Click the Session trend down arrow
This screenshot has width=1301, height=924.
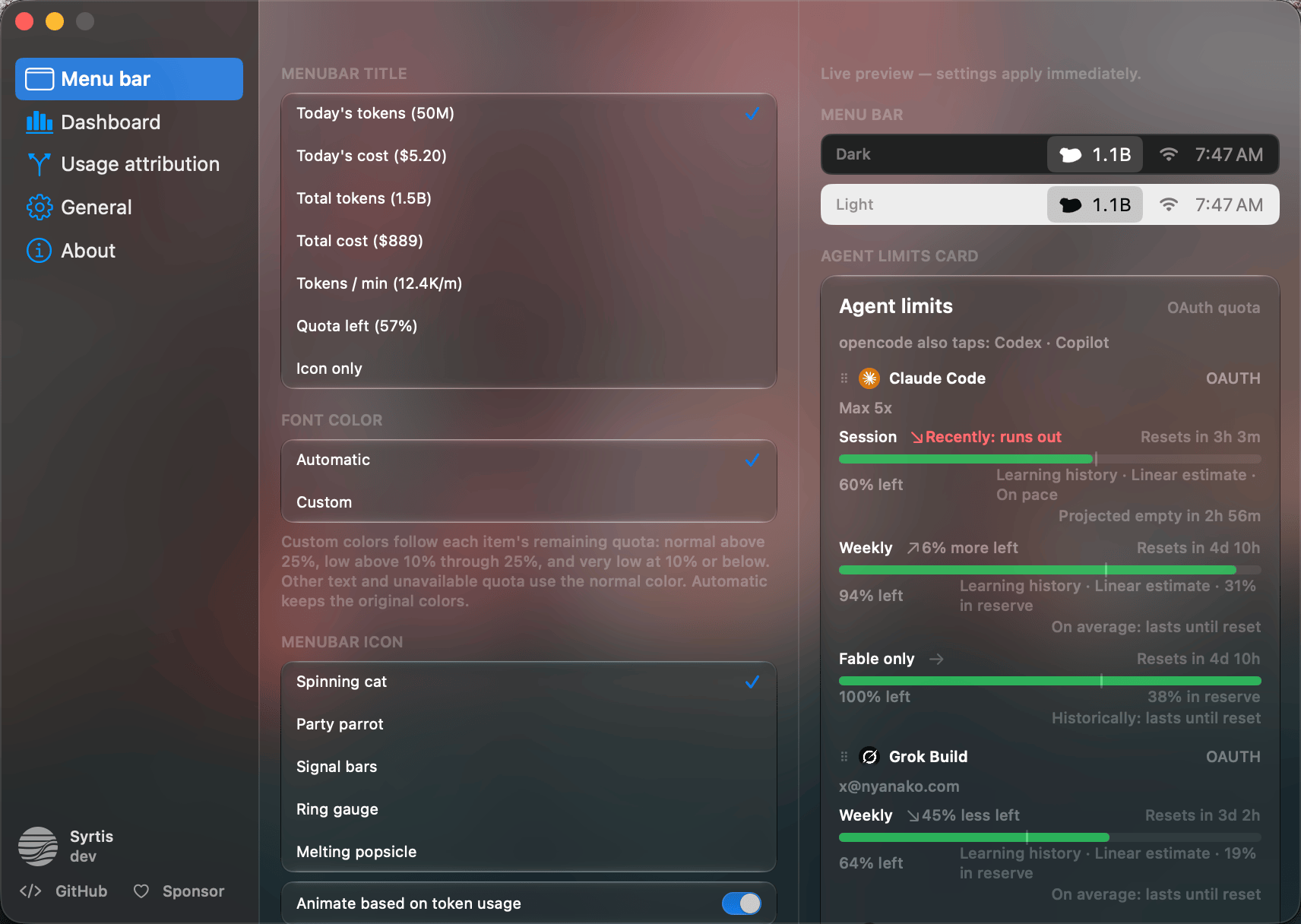coord(917,438)
